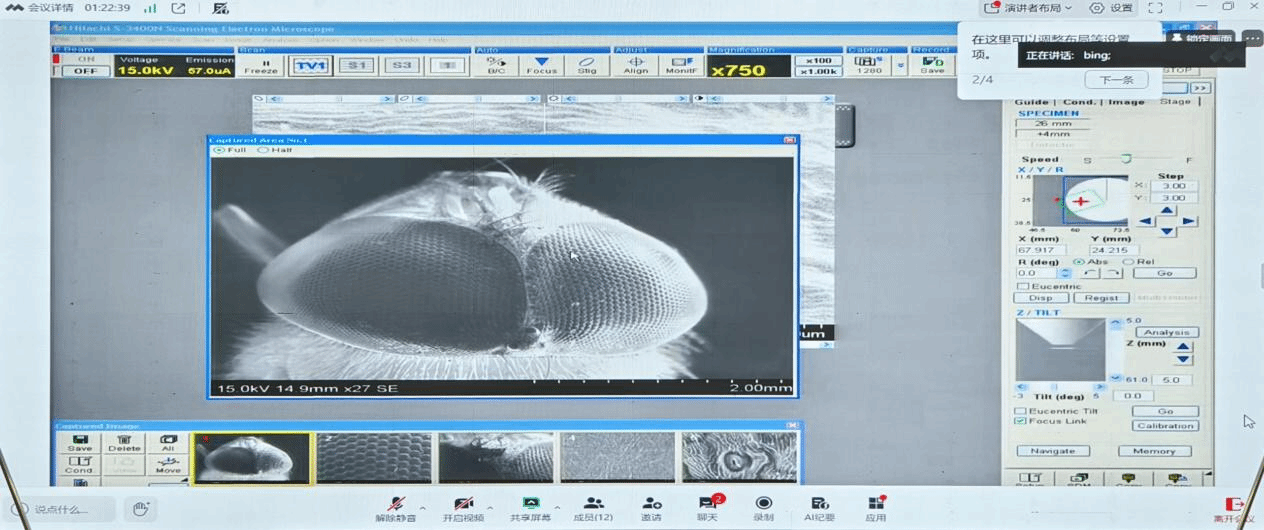Switch to the Image tab
The image size is (1264, 530).
[1126, 102]
